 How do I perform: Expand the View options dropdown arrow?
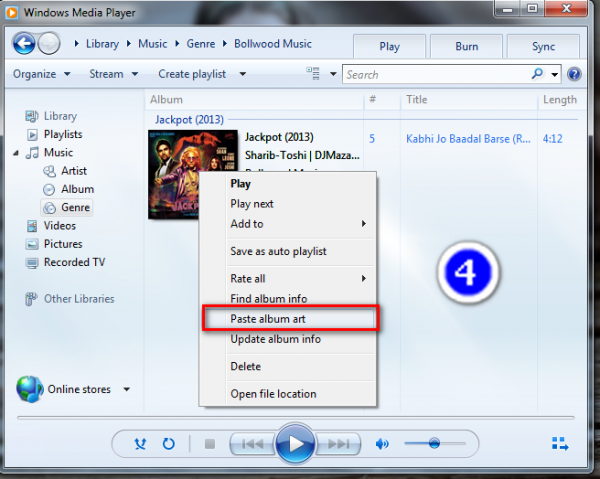[333, 74]
